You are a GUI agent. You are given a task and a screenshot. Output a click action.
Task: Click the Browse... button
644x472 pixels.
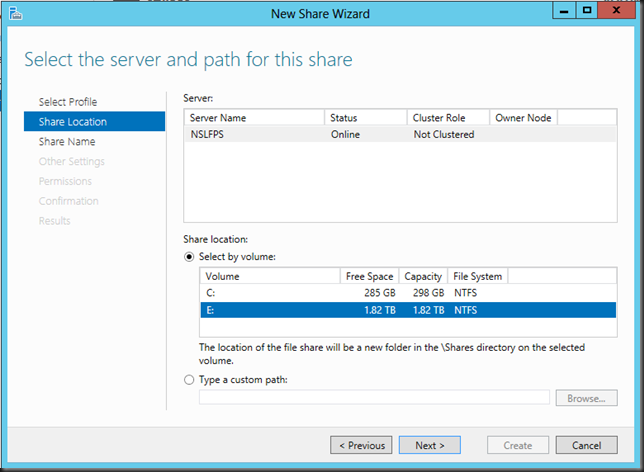(x=586, y=398)
